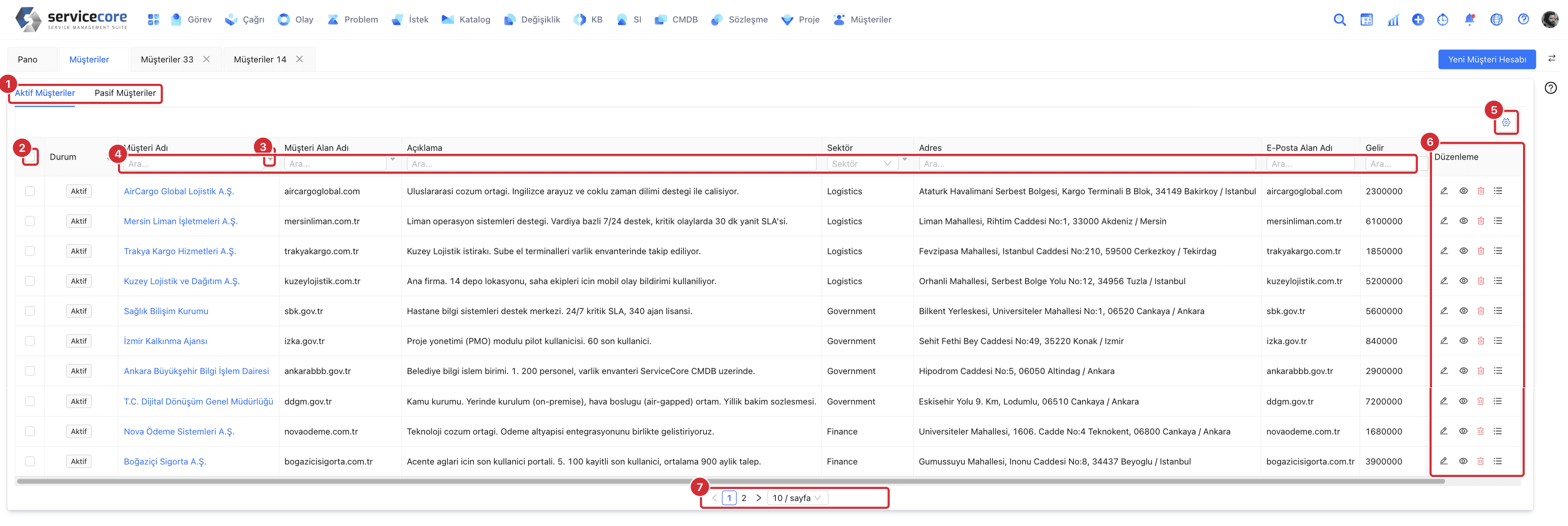This screenshot has height=526, width=1568.
Task: Click the help question icon beside table
Action: click(x=1550, y=88)
